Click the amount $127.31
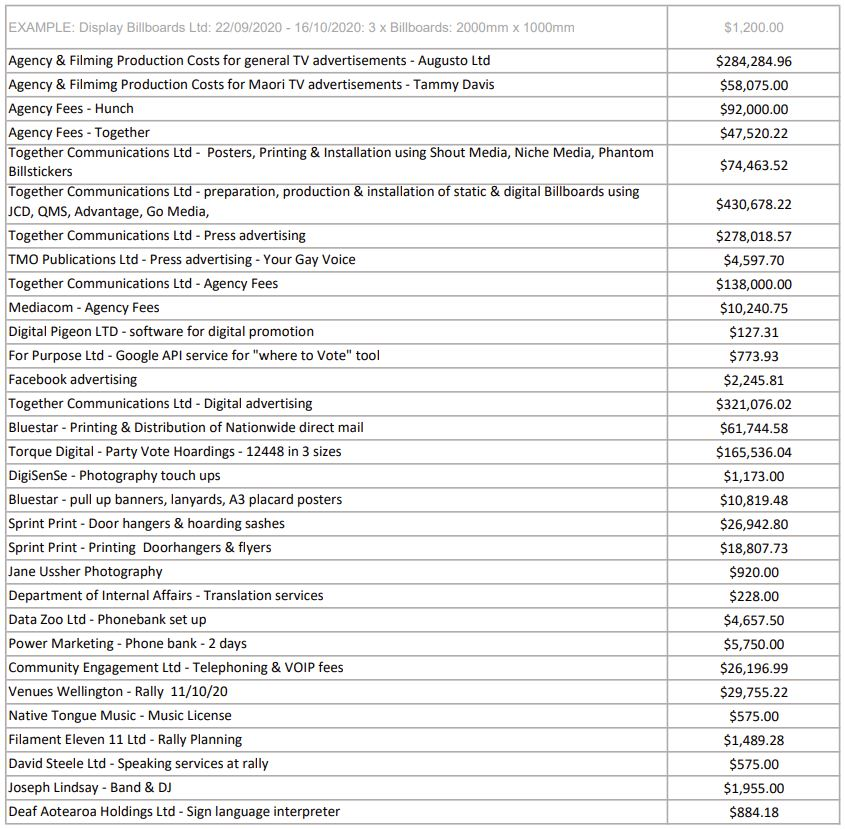 753,332
